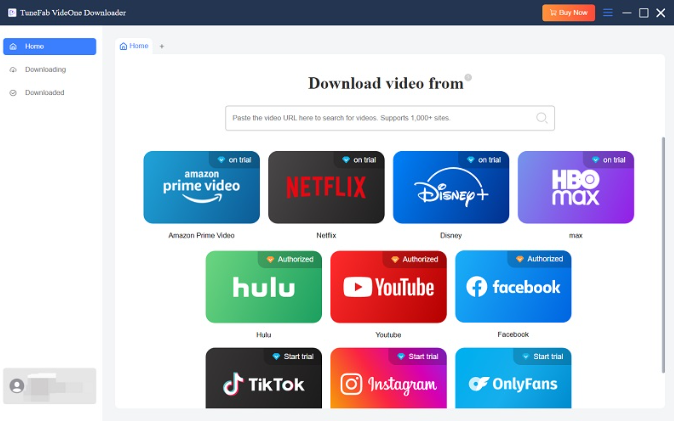Click the help dot beside the heading

coord(468,77)
